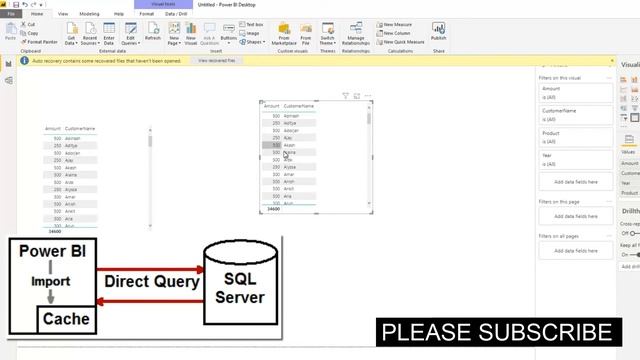Open the Buttons dropdown
The image size is (640, 360).
tap(229, 33)
